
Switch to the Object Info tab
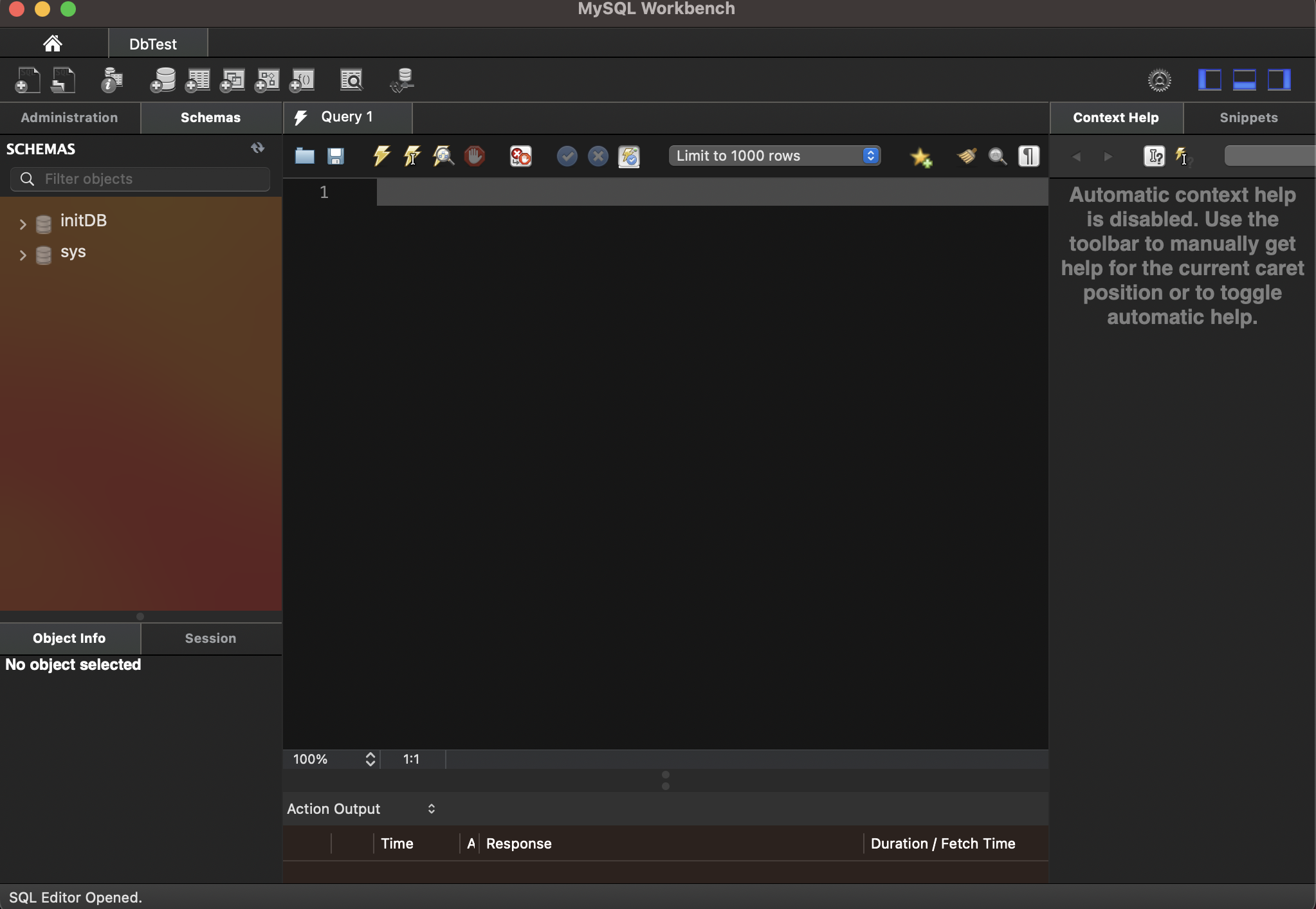point(69,638)
